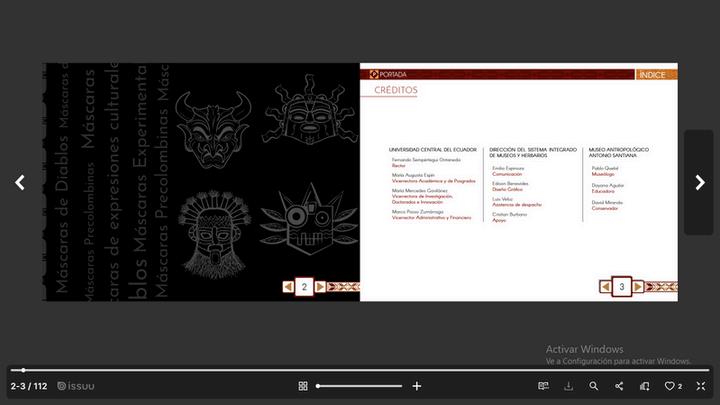Click the horned devil mask illustration
Image resolution: width=720 pixels, height=405 pixels.
(x=213, y=129)
